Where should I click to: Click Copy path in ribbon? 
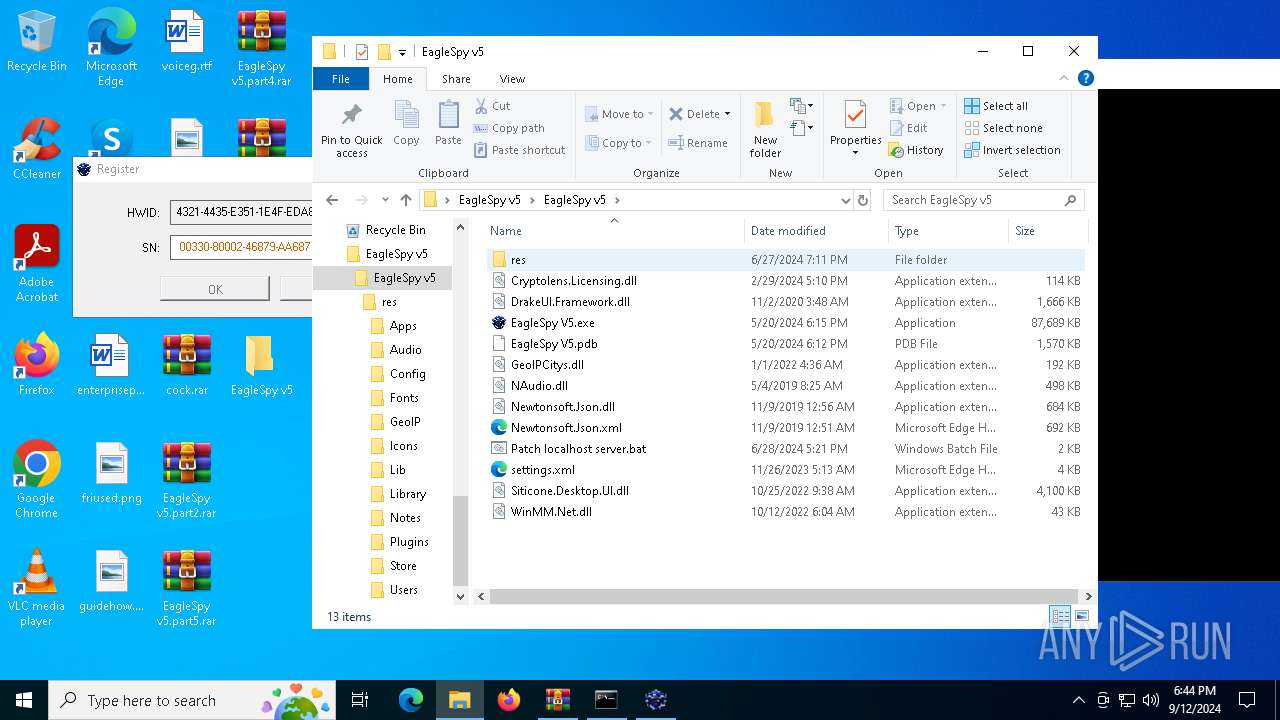(x=509, y=128)
